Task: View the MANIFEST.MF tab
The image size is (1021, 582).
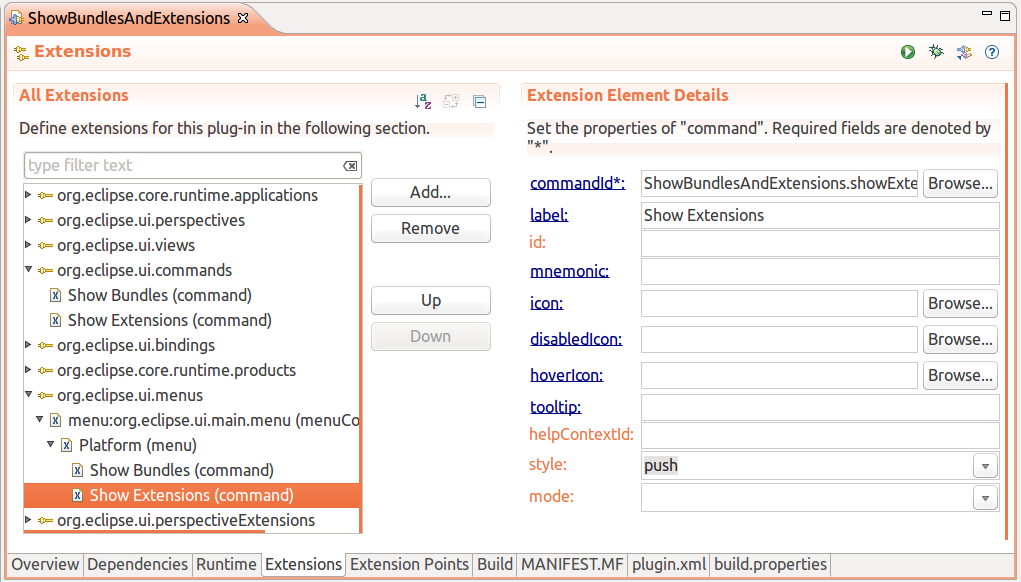Action: (572, 564)
